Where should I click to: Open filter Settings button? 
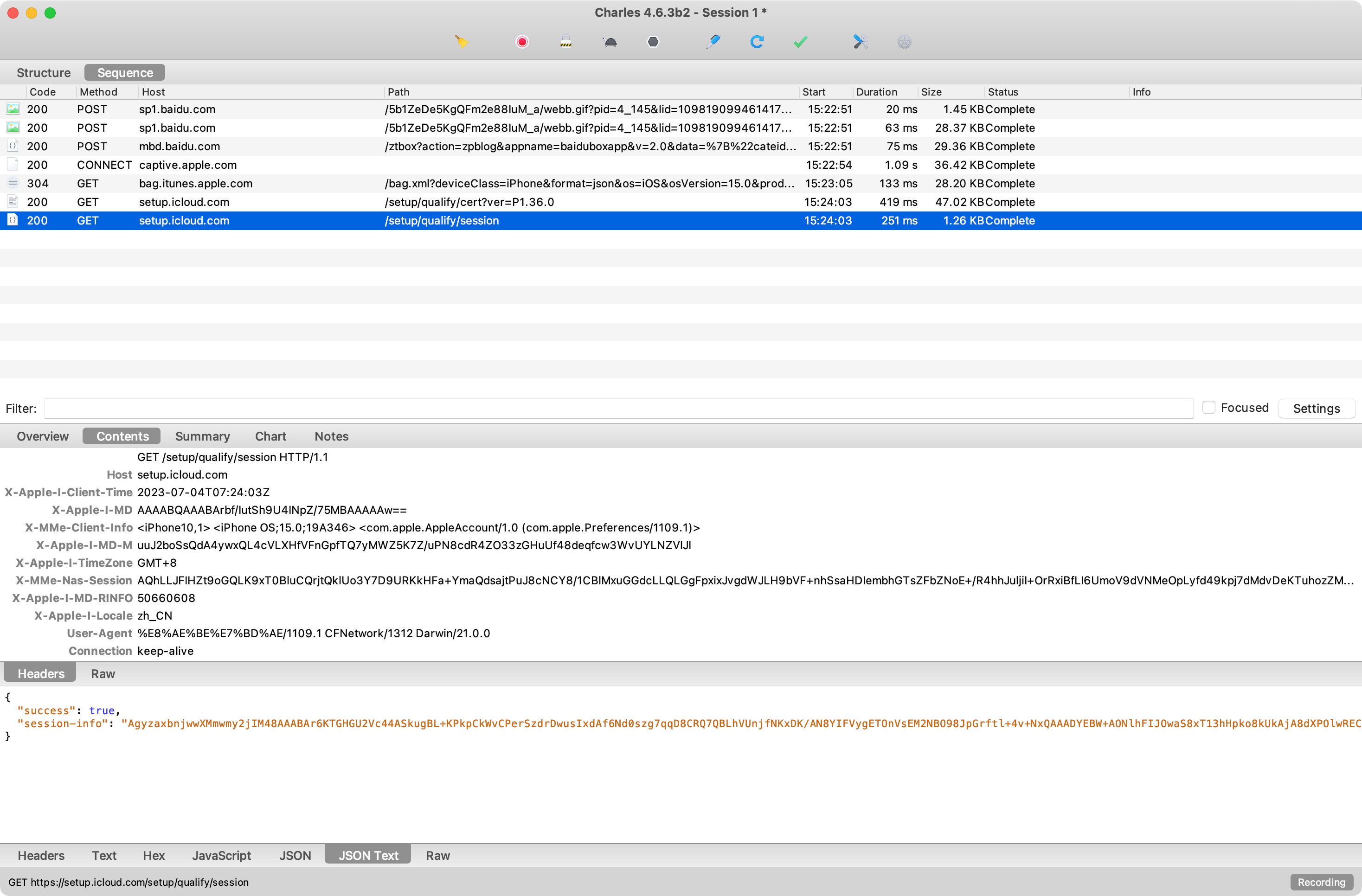[x=1316, y=408]
